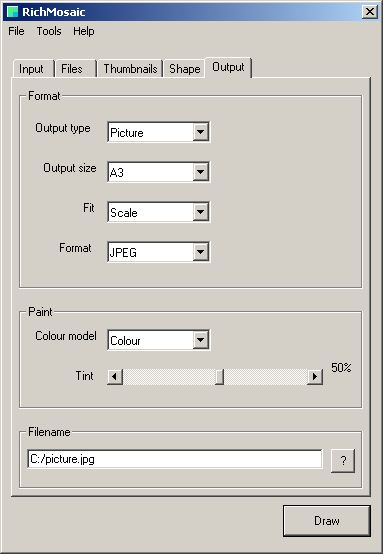383x554 pixels.
Task: Open the File menu
Action: 16,31
